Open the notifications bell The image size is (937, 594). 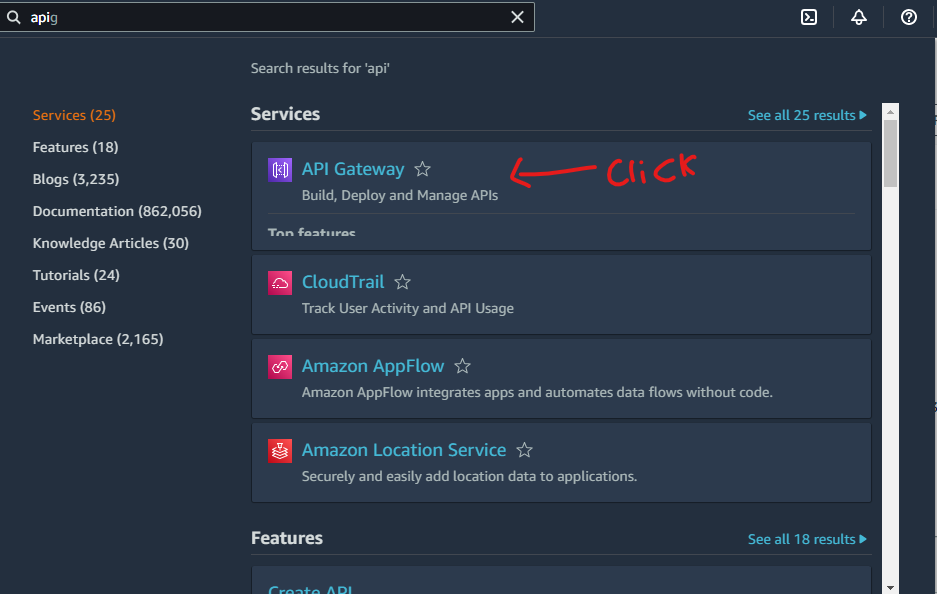859,17
